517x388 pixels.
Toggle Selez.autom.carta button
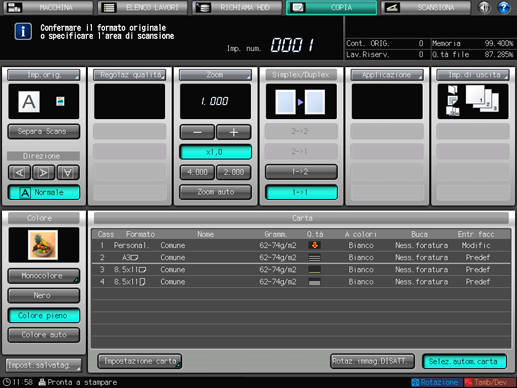(x=465, y=361)
